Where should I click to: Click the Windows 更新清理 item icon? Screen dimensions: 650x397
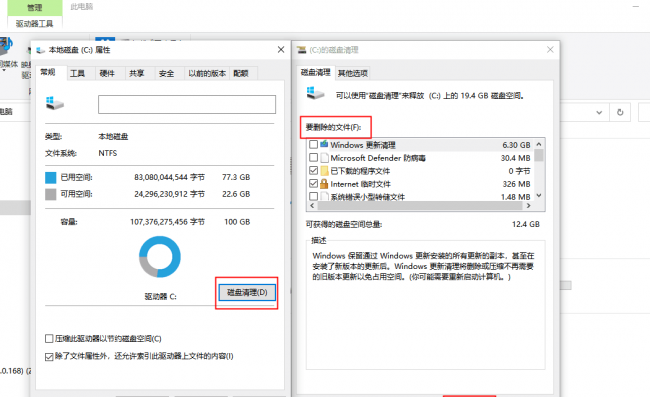[324, 144]
